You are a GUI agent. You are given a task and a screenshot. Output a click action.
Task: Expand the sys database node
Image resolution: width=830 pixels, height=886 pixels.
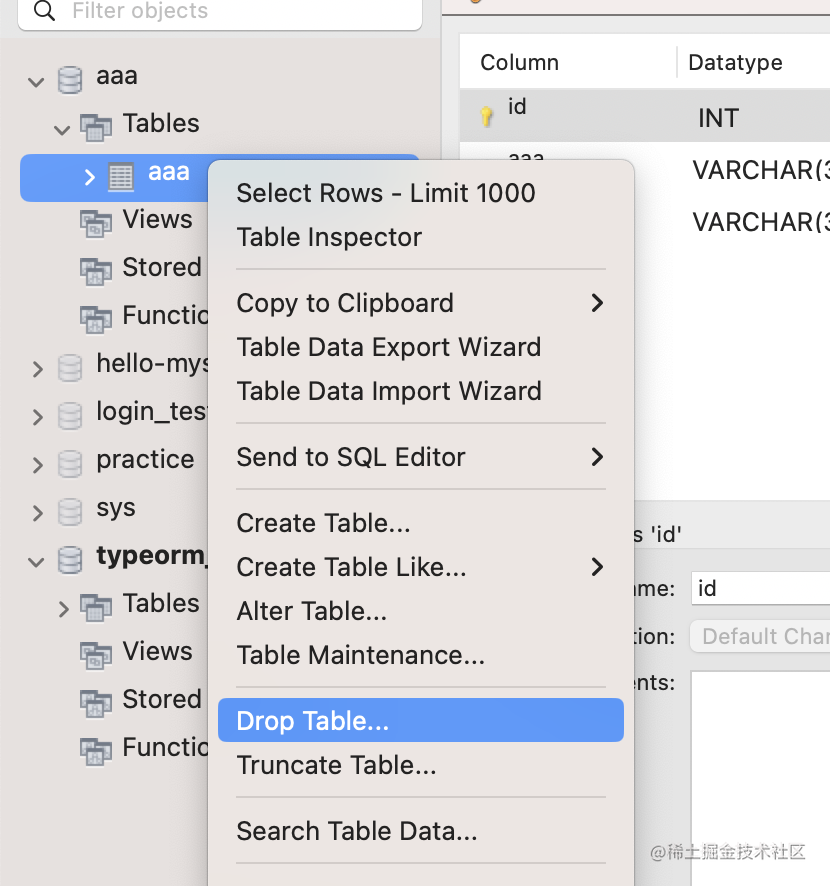coord(37,513)
